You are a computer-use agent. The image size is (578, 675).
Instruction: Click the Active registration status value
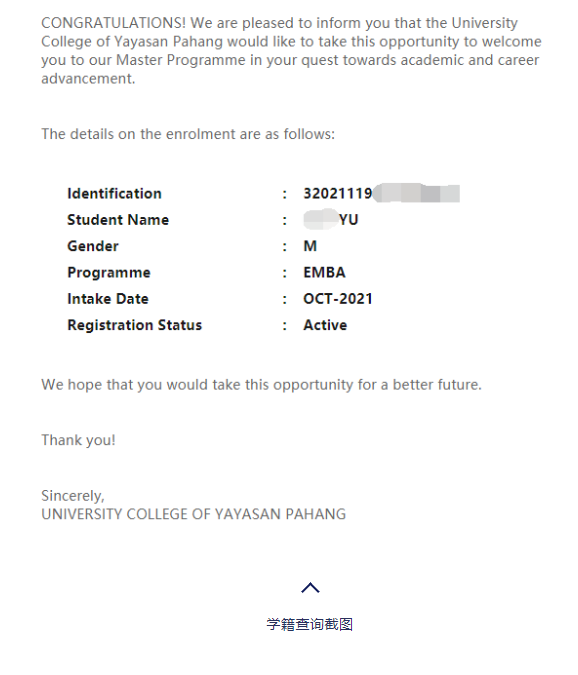point(325,325)
